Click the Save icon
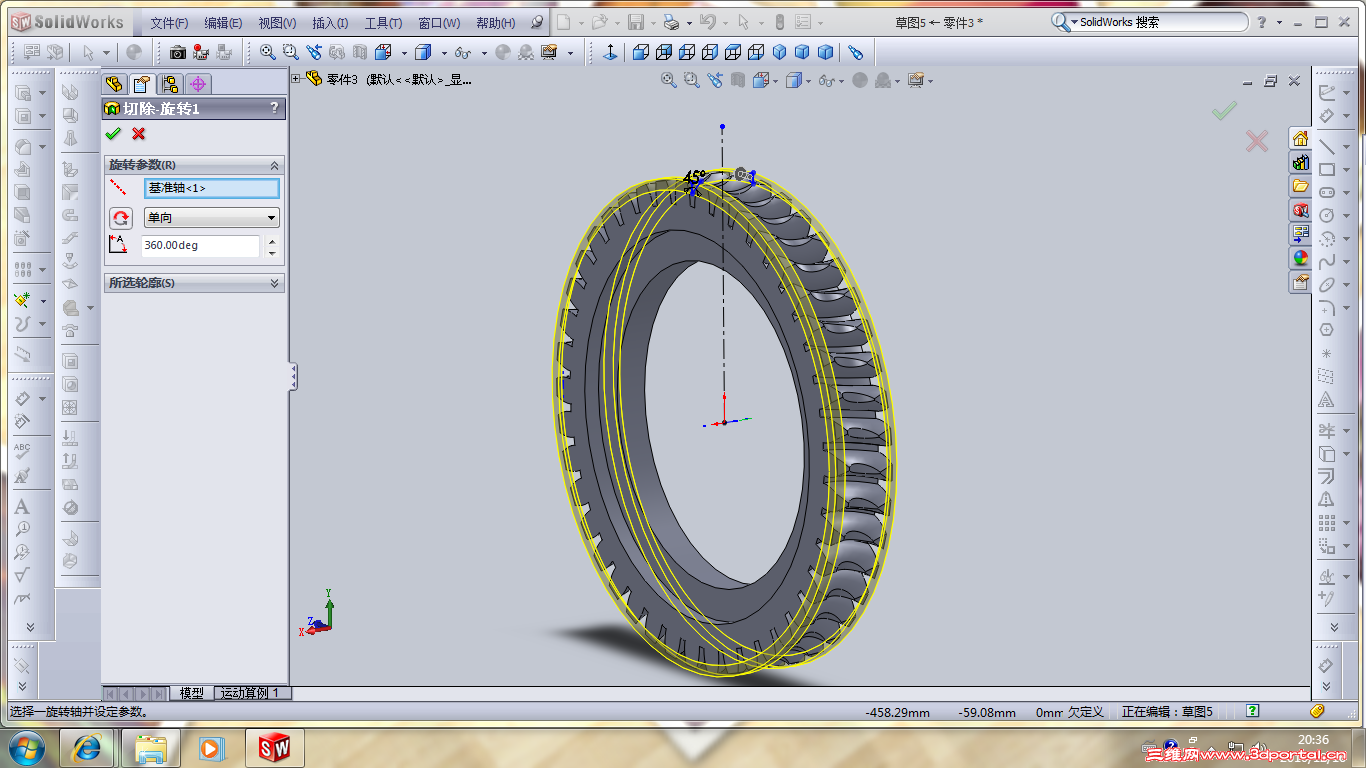This screenshot has width=1366, height=768. (635, 22)
